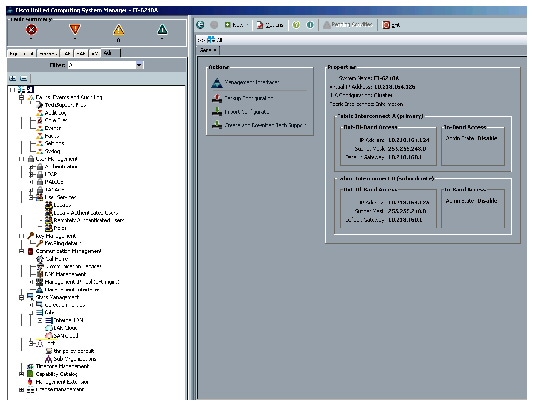Click Backup Configuration action link
535x407 pixels.
tap(249, 98)
